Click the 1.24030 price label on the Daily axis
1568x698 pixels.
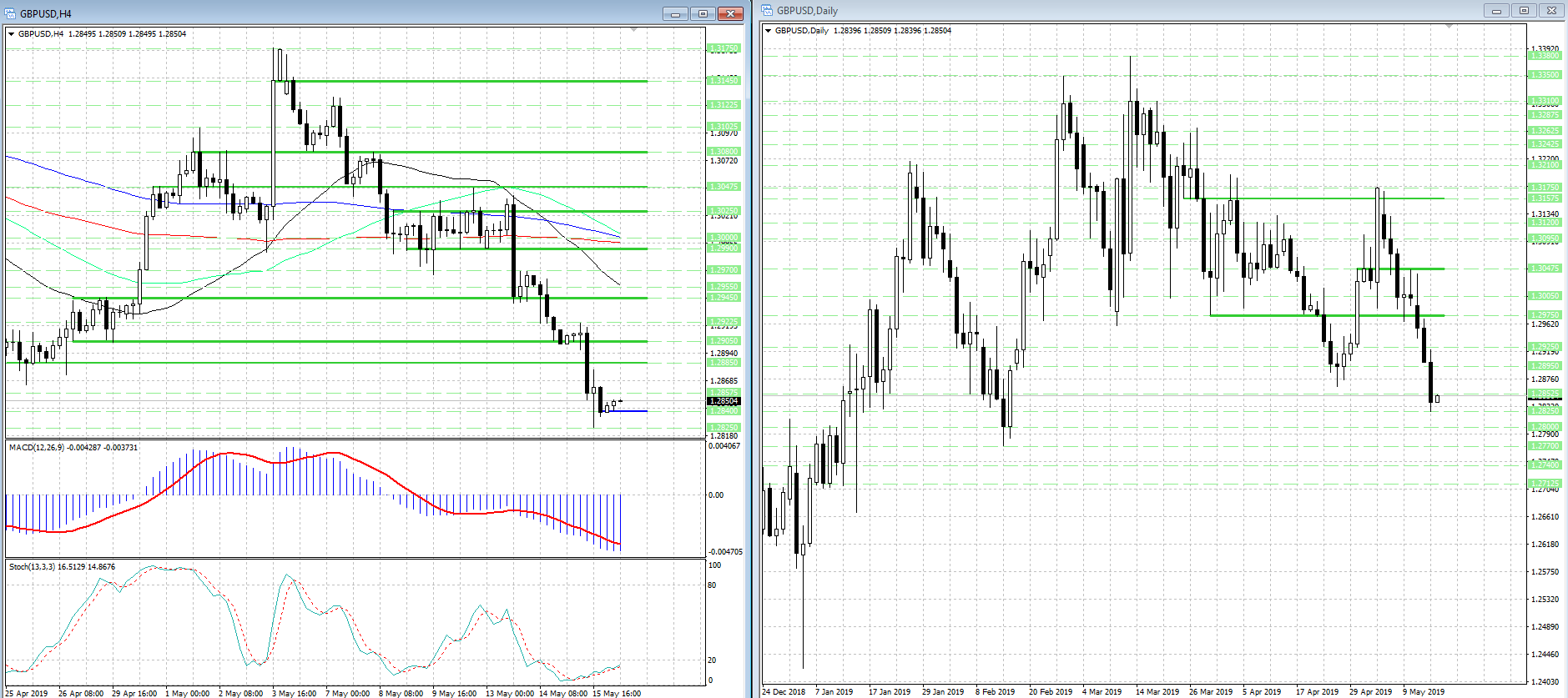tap(1545, 682)
